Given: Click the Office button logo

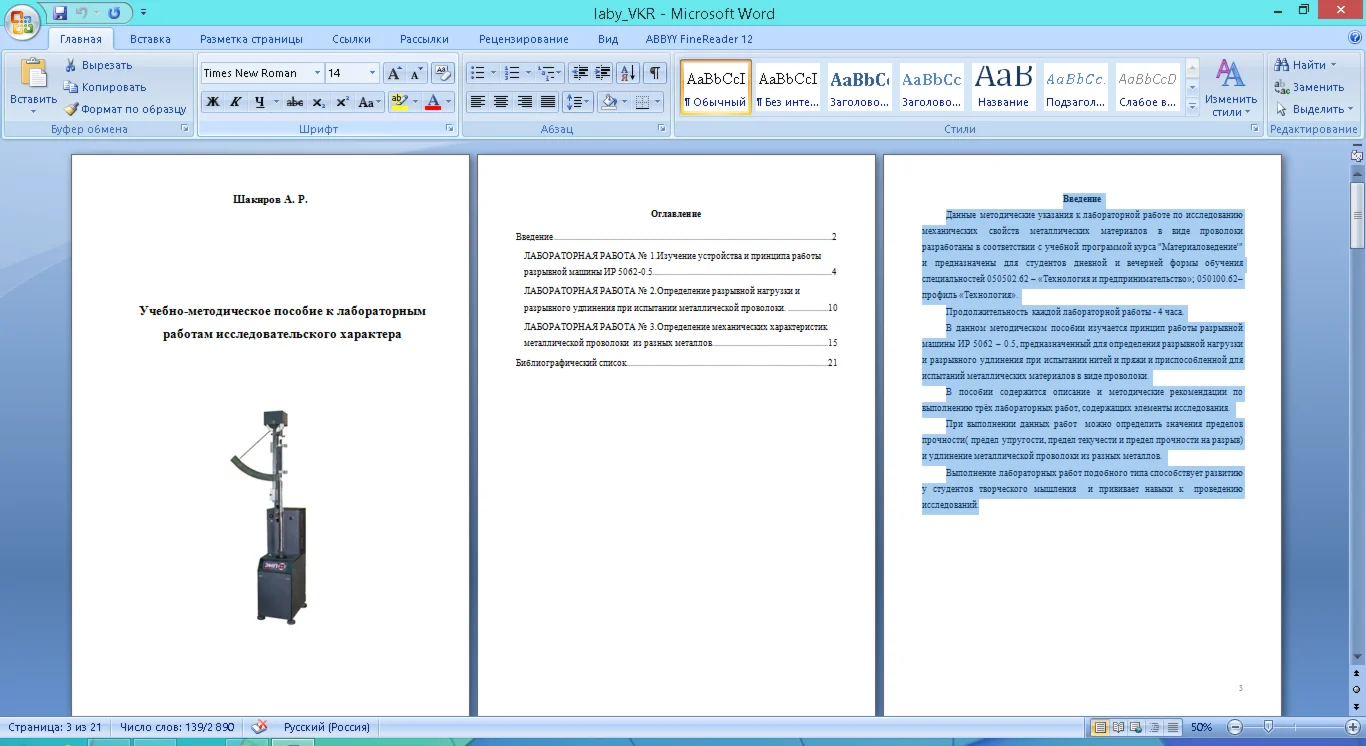Looking at the screenshot, I should tap(22, 20).
